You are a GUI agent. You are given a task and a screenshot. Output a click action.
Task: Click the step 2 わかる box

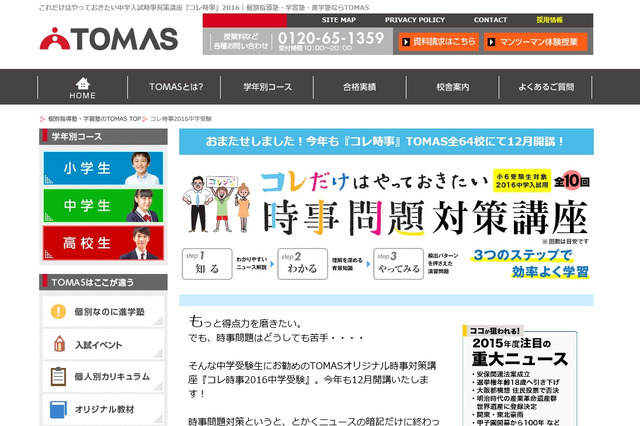tap(302, 264)
